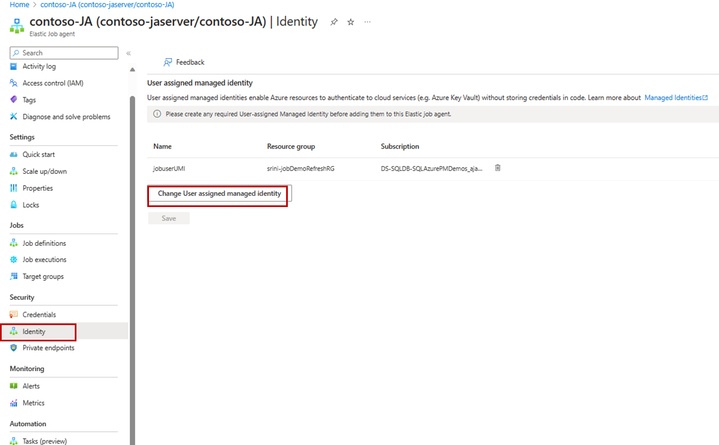Click the Diagnose and solve problems icon
This screenshot has width=719, height=445.
14,117
